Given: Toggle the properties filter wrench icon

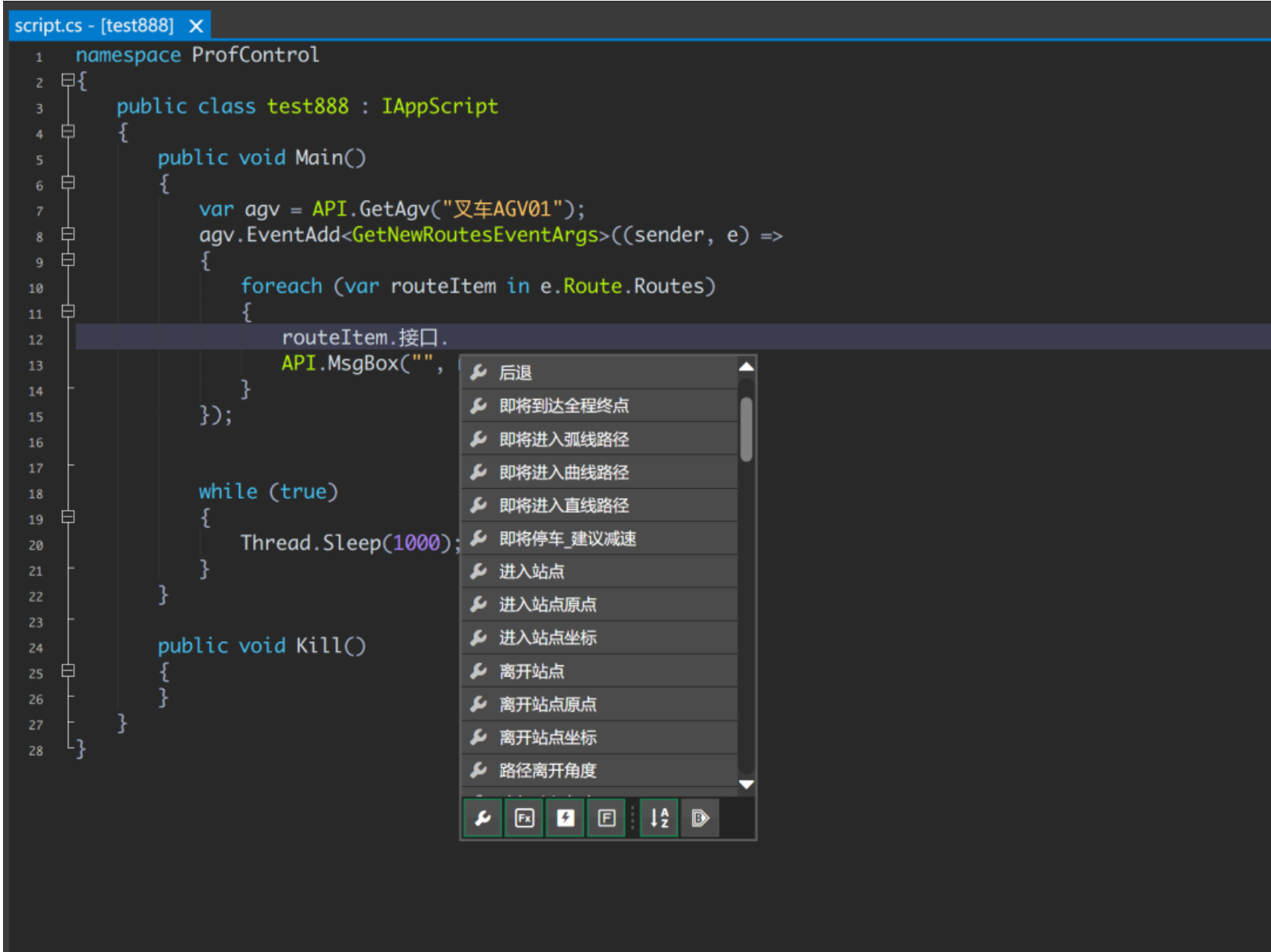Looking at the screenshot, I should [x=483, y=818].
